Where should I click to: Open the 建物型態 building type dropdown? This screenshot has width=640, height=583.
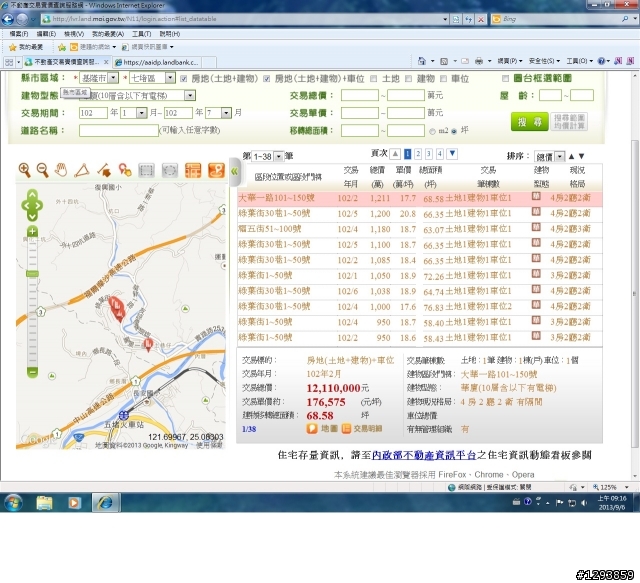coord(138,96)
